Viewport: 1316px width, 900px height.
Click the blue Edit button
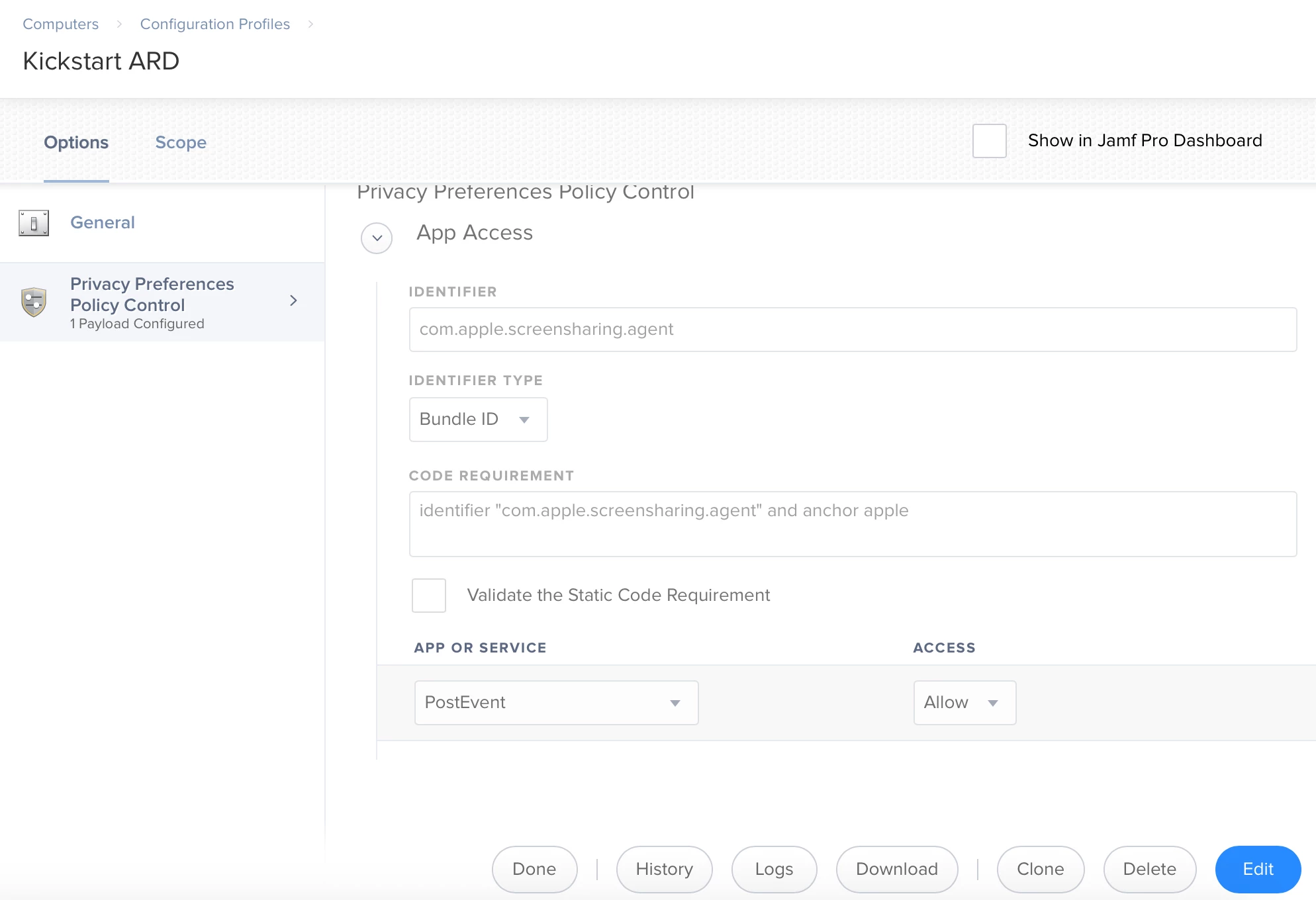[1258, 870]
